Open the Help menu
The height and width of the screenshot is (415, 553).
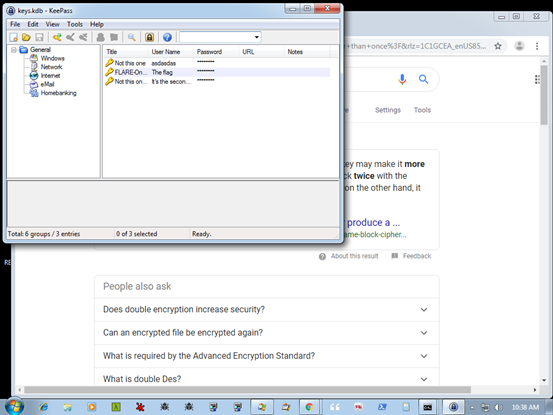(x=97, y=24)
